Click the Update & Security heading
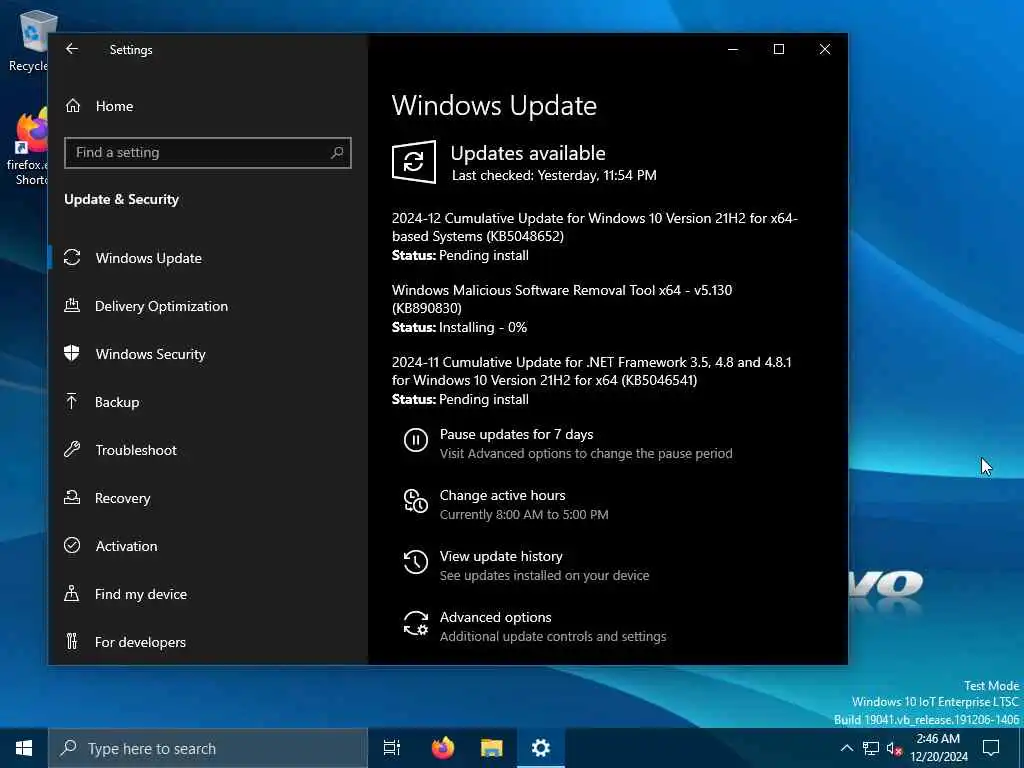Screen dimensions: 1024x768 [x=121, y=199]
